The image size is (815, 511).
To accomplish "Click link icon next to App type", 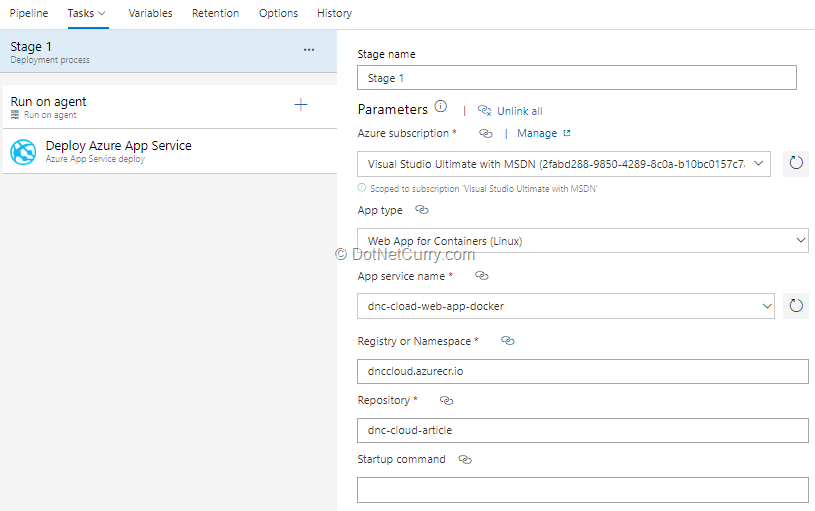I will (x=422, y=210).
